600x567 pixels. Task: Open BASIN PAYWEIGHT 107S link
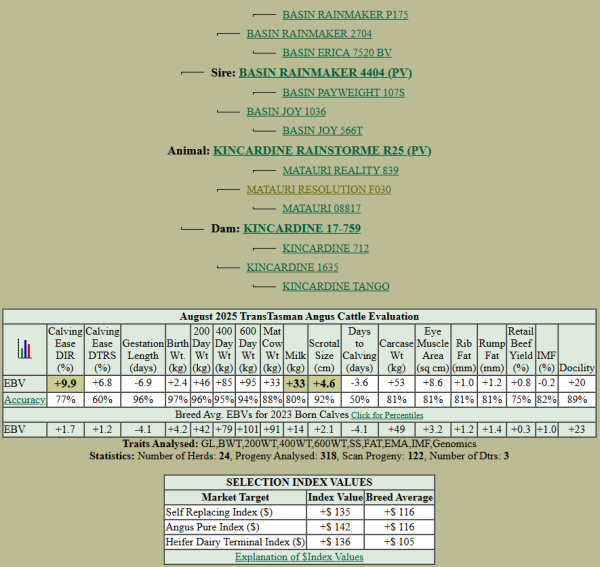(x=343, y=93)
